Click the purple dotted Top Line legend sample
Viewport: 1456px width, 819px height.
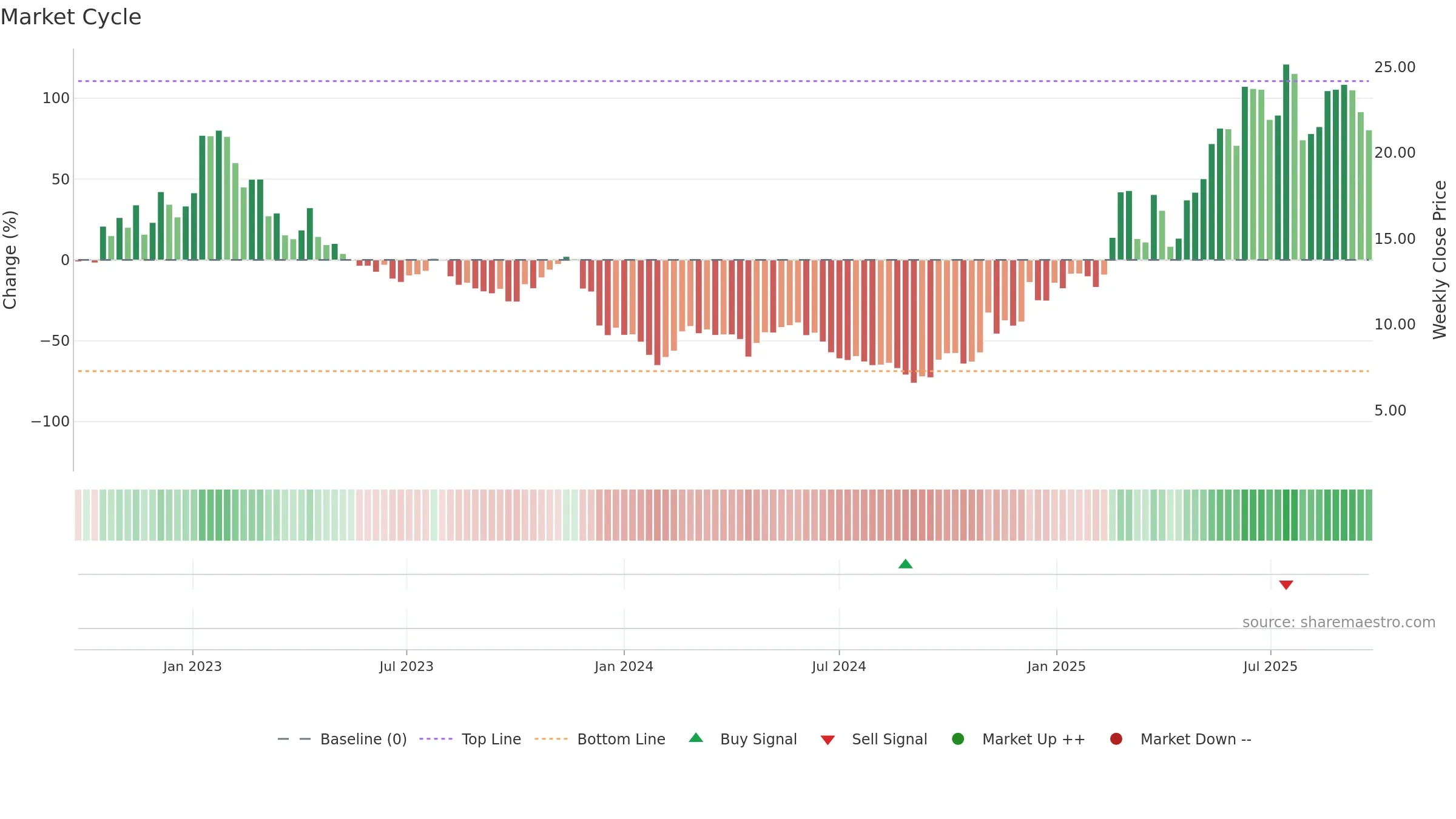pyautogui.click(x=436, y=739)
